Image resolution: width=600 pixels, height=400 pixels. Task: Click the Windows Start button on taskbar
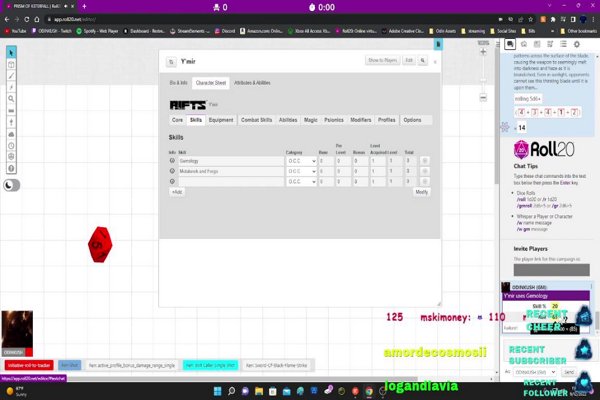(x=217, y=391)
